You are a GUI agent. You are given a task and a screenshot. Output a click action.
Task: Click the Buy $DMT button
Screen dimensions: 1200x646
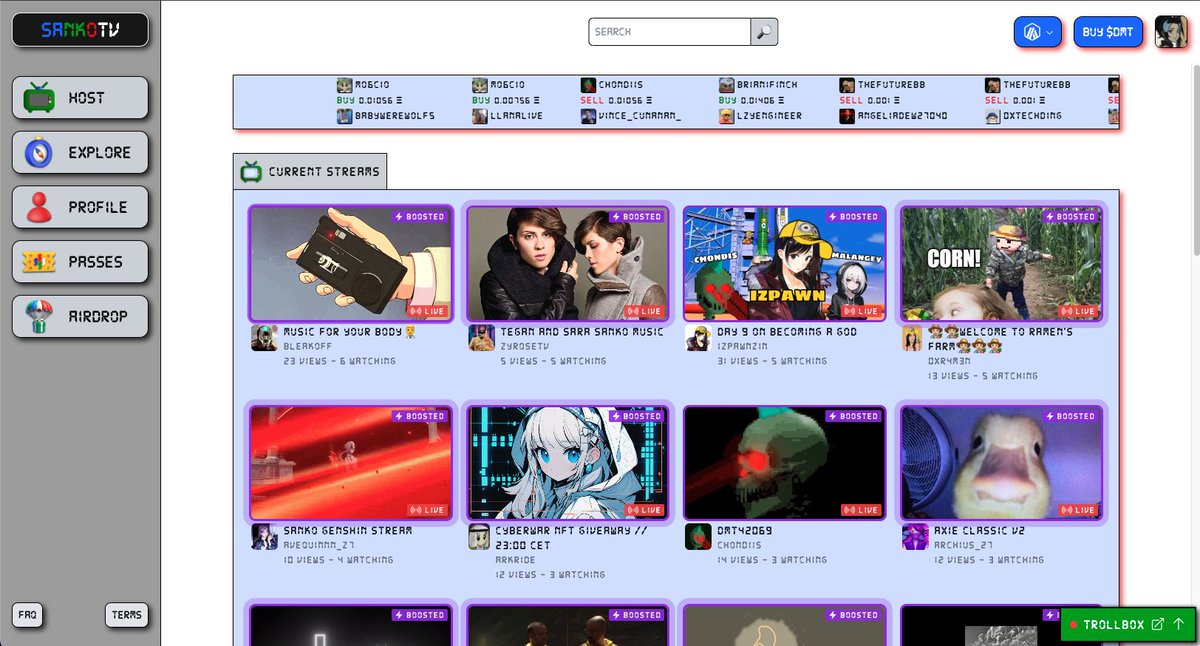(1108, 32)
